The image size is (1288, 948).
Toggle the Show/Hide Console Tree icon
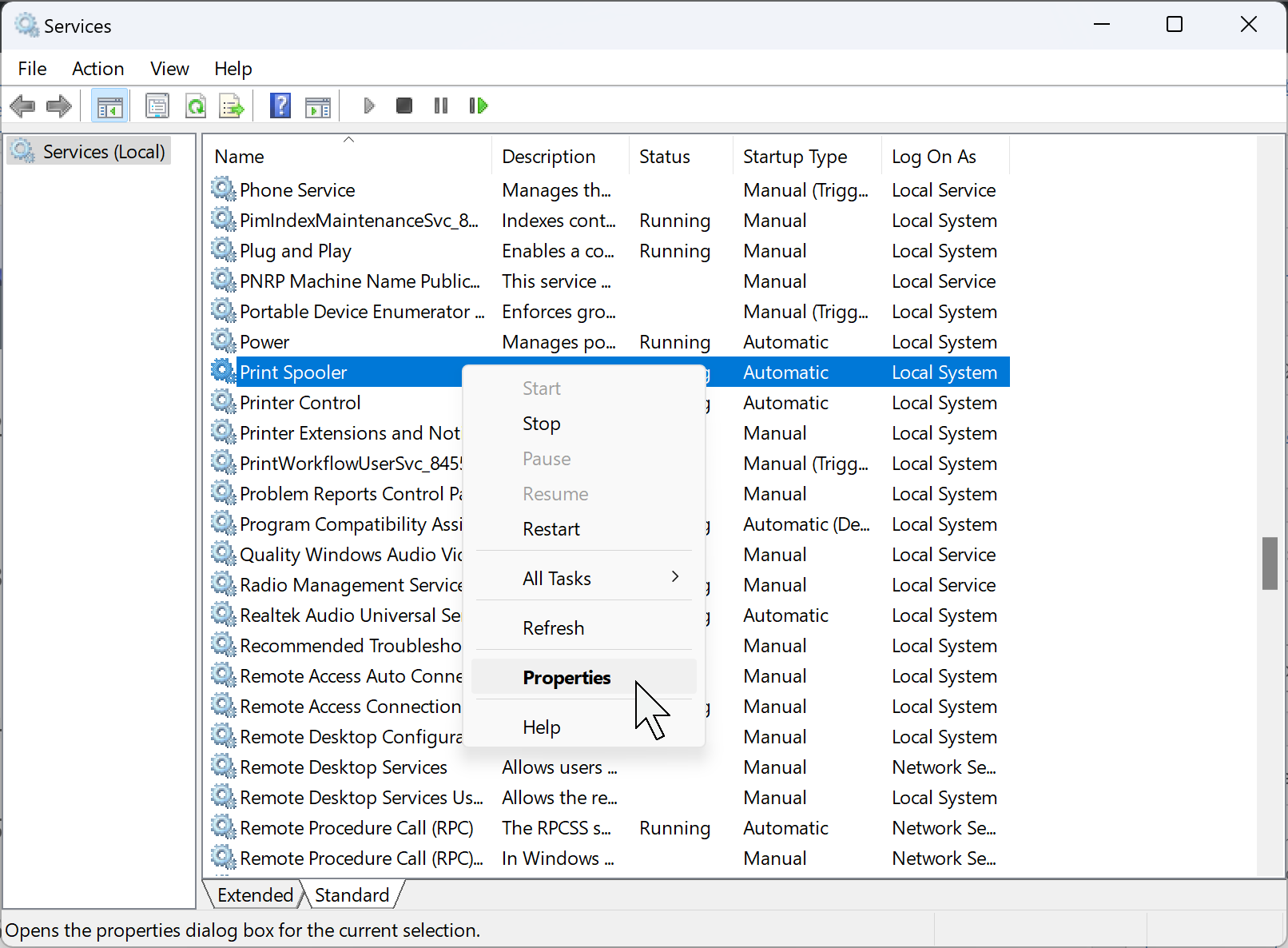(109, 106)
